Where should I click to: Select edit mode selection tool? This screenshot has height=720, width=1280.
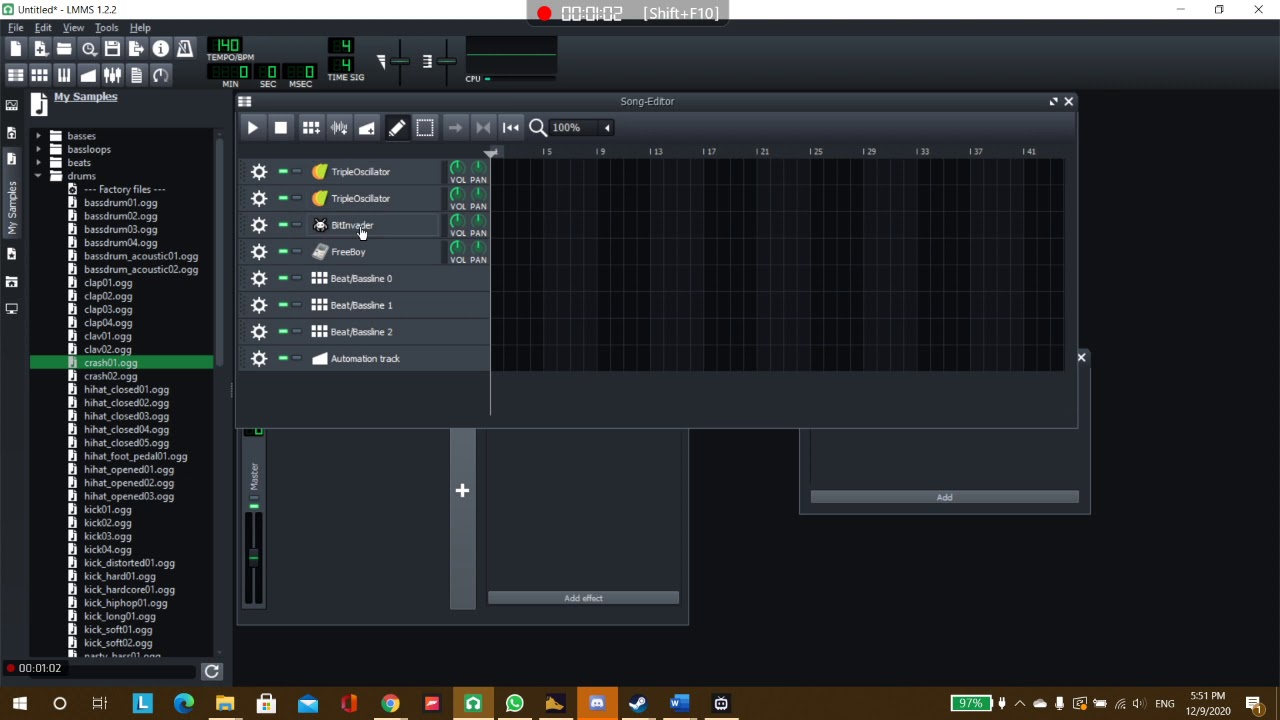pos(425,128)
